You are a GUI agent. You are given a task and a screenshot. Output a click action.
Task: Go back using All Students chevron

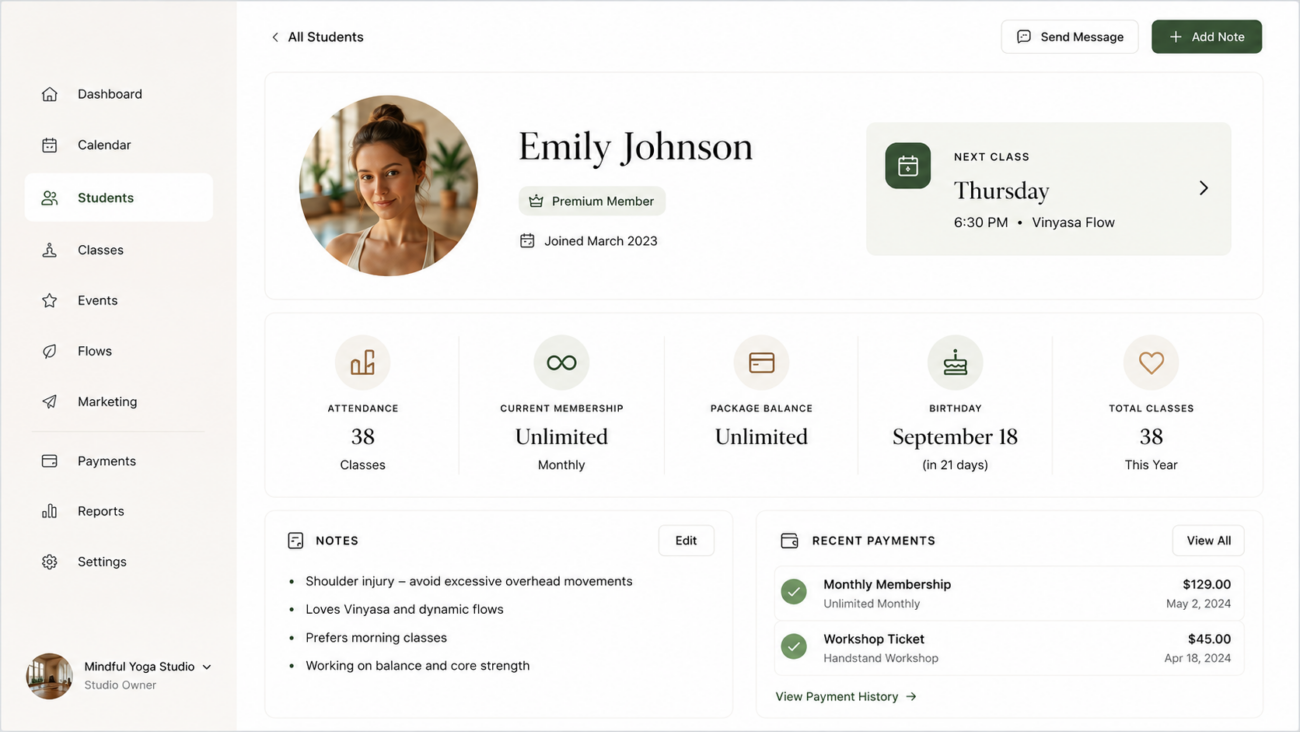click(x=275, y=37)
